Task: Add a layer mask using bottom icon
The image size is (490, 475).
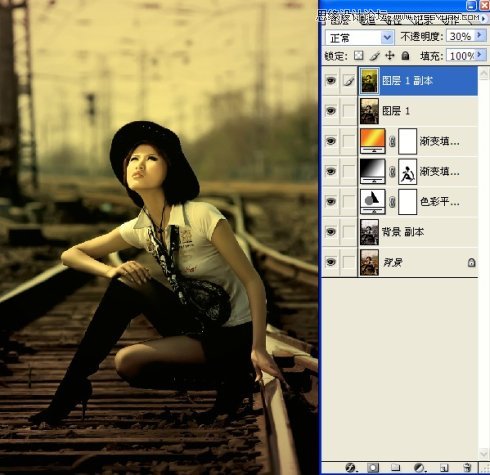Action: 373,468
